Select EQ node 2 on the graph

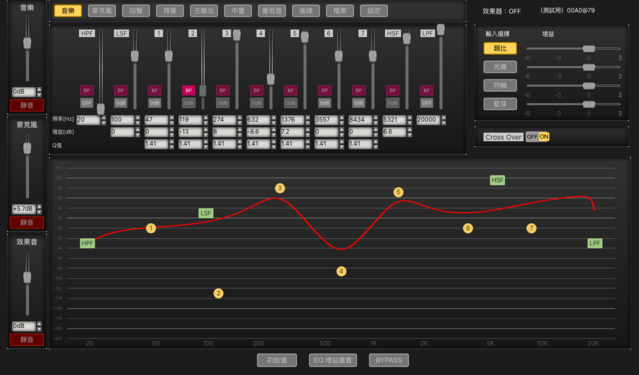pyautogui.click(x=218, y=293)
